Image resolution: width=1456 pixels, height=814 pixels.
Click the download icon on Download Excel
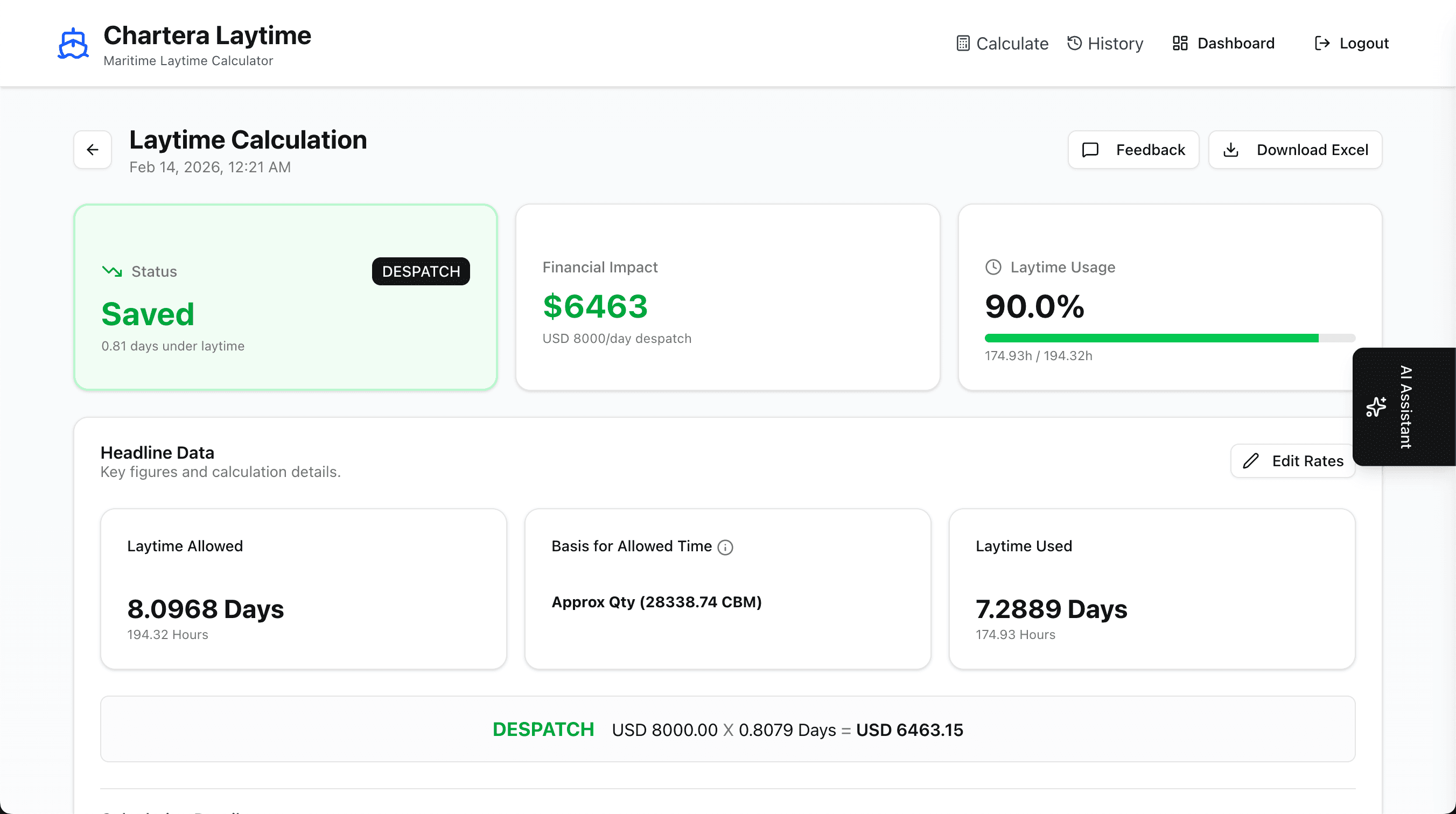click(1232, 149)
